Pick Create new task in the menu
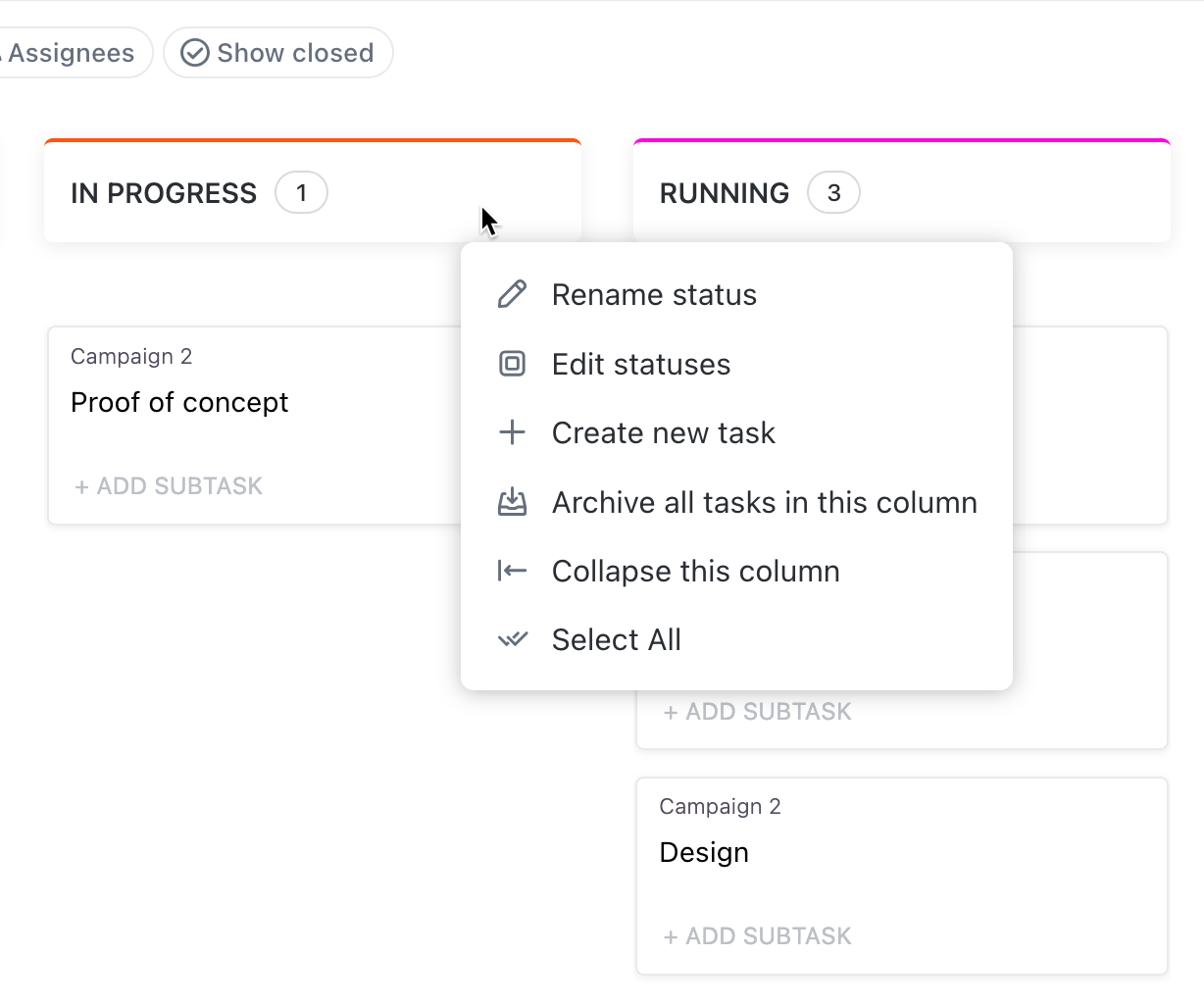The height and width of the screenshot is (1006, 1204). click(663, 433)
